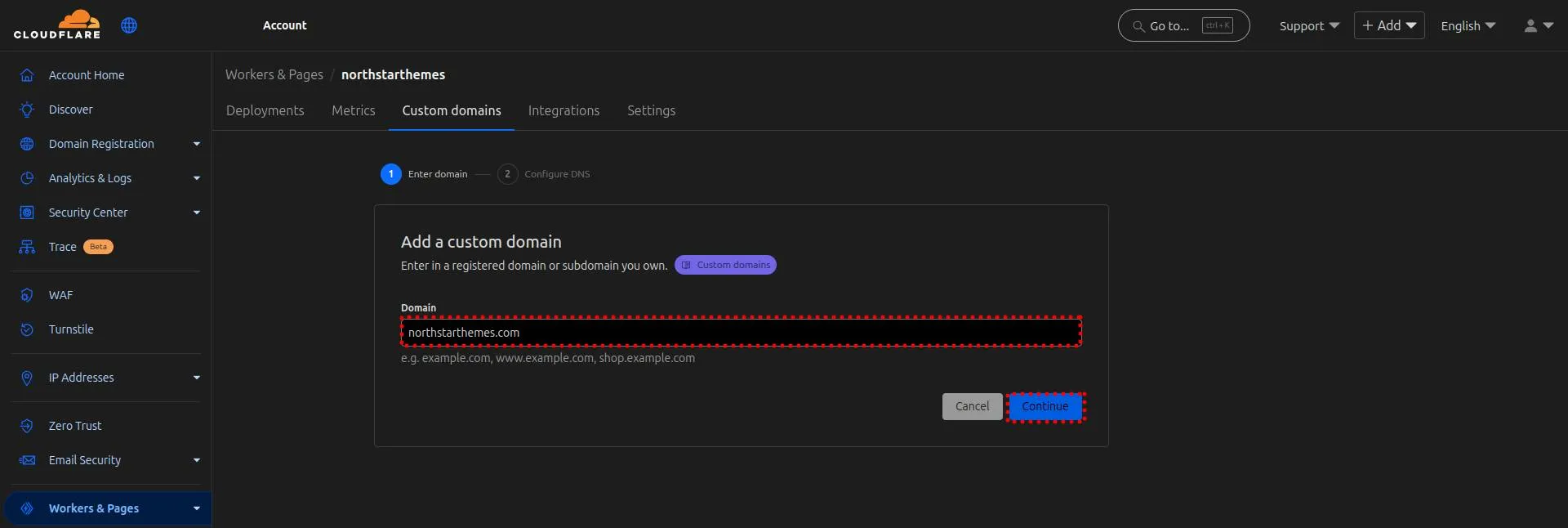Viewport: 1568px width, 528px height.
Task: Click the Account header link
Action: coord(284,25)
